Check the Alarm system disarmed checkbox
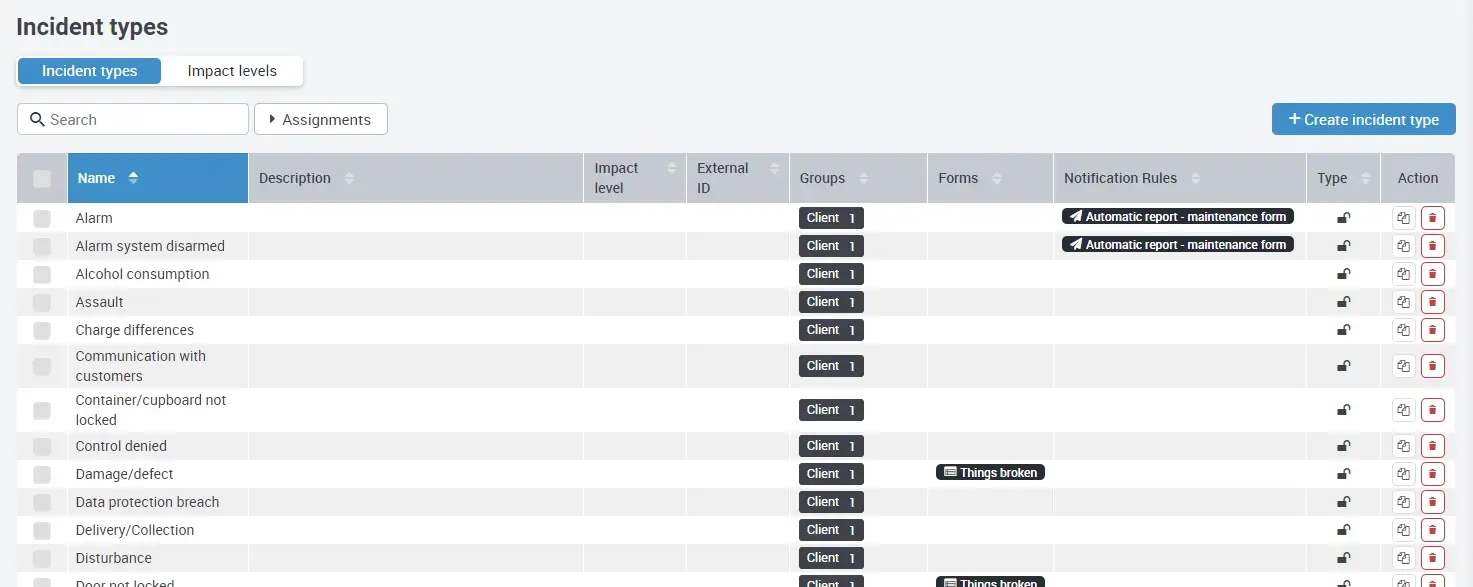This screenshot has width=1473, height=587. click(42, 246)
